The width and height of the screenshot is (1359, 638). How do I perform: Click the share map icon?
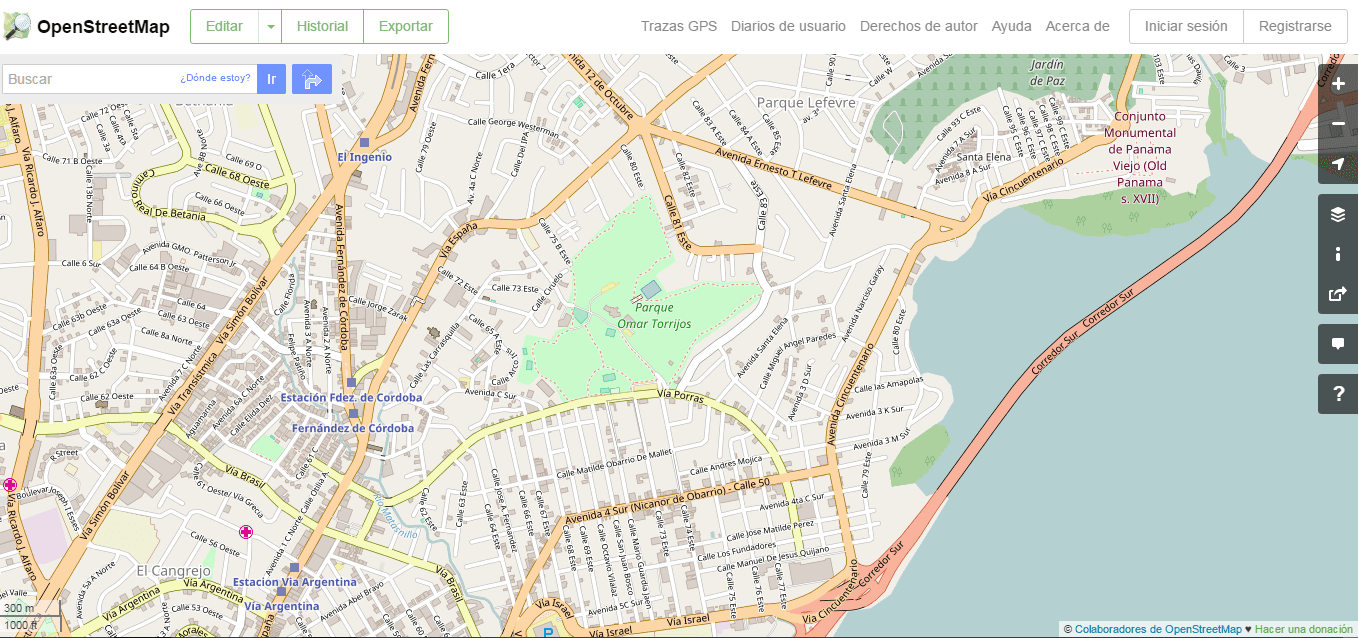1338,294
